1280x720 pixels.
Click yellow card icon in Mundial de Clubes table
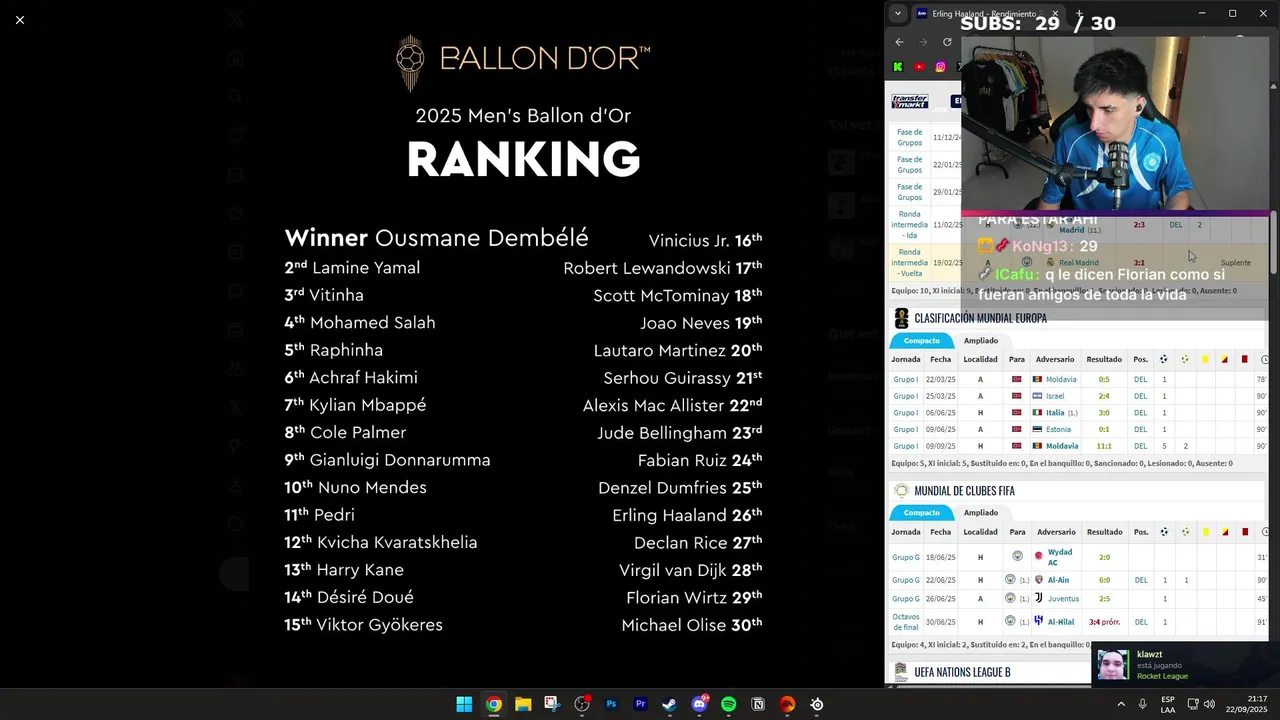[x=1205, y=532]
